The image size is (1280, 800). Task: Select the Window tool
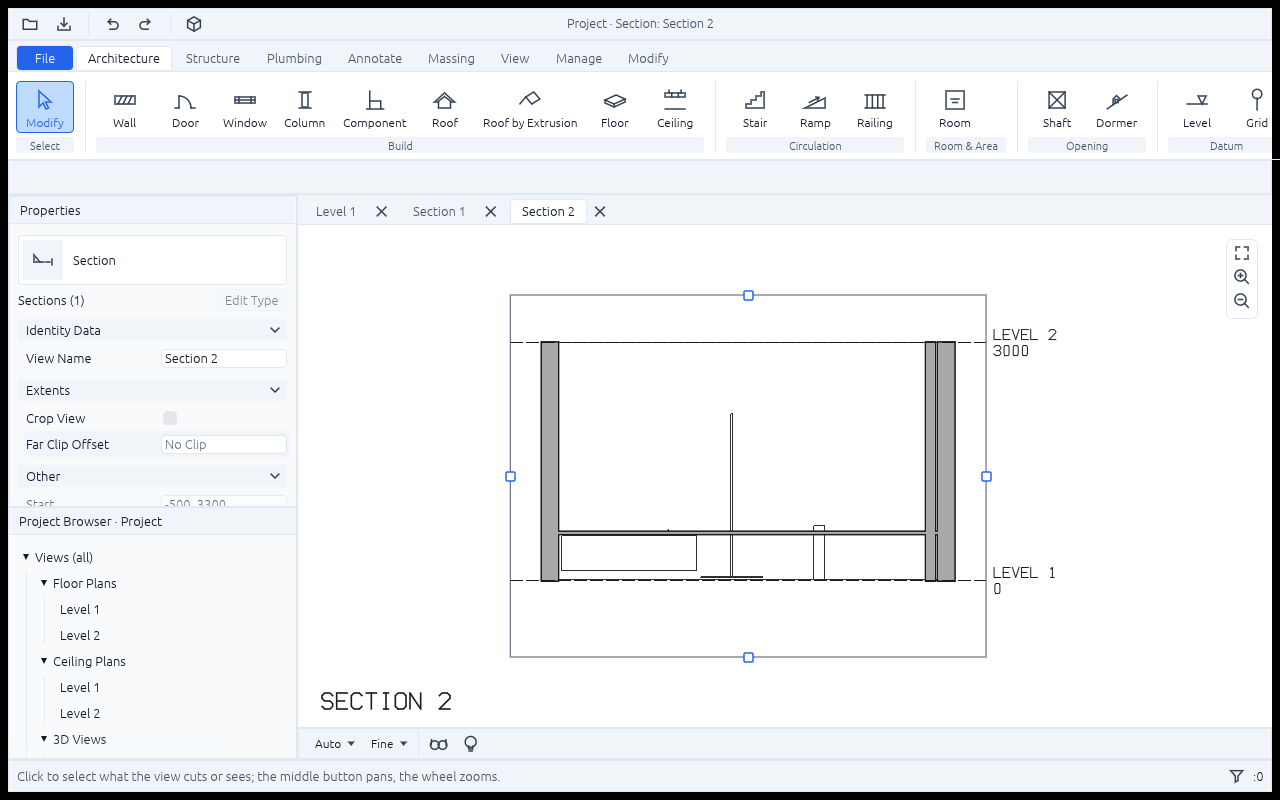click(x=245, y=108)
